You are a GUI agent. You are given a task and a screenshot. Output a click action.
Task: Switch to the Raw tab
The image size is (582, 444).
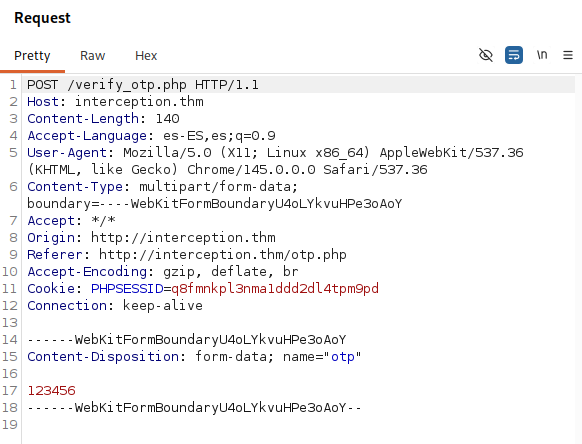click(x=92, y=56)
